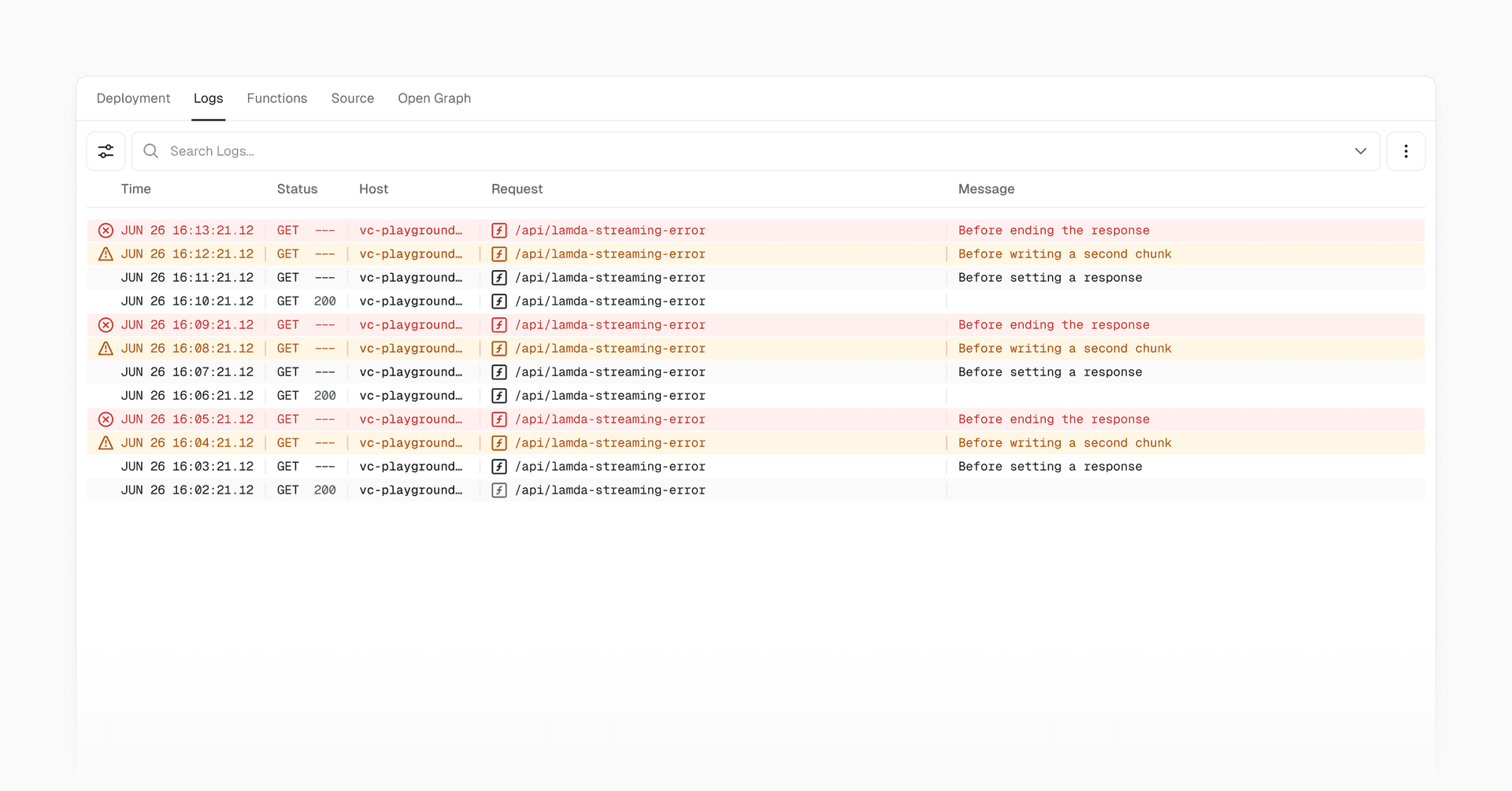1512x791 pixels.
Task: Click error icon on 16:09:21.12 log row
Action: coord(106,325)
